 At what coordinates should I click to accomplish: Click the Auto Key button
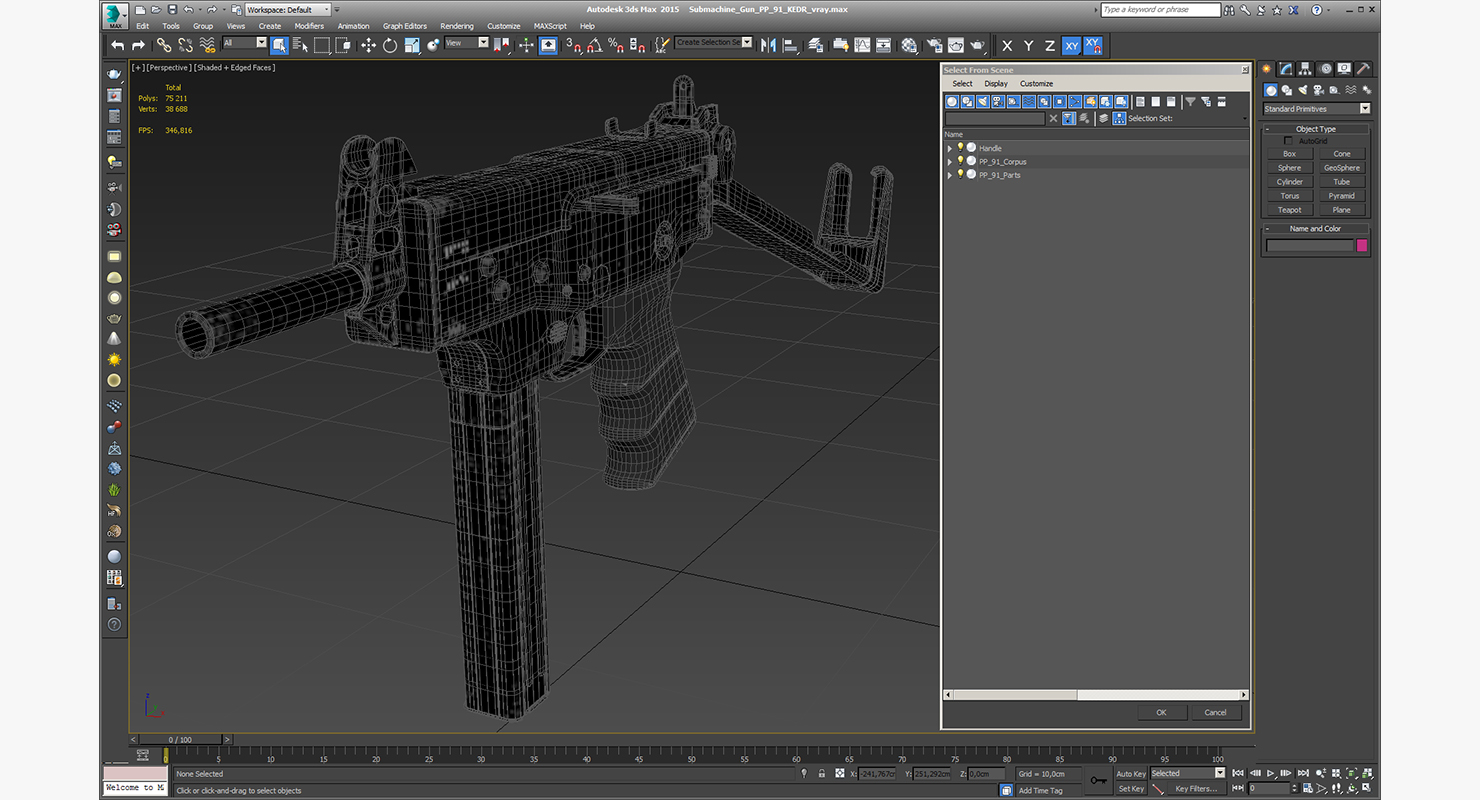[1131, 773]
